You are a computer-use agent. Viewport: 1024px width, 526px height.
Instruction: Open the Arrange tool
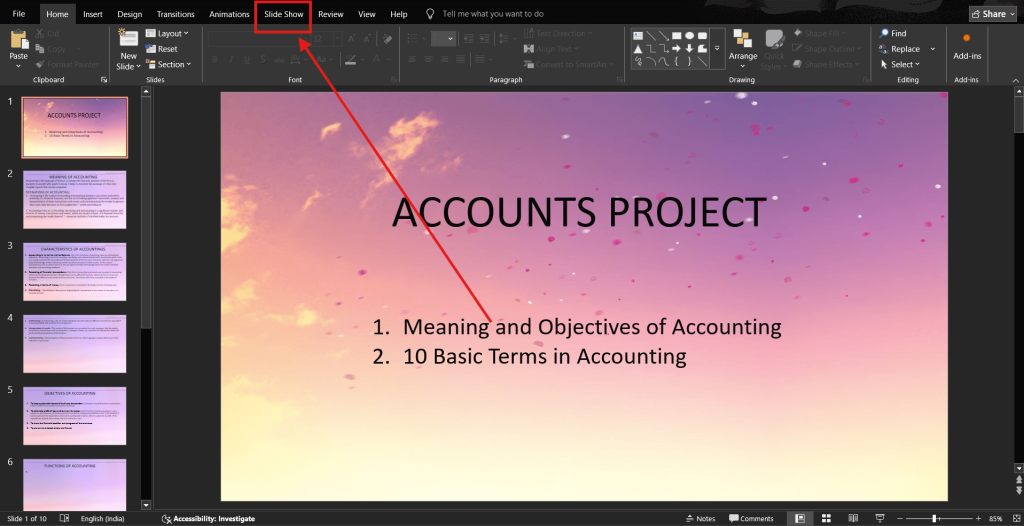743,45
